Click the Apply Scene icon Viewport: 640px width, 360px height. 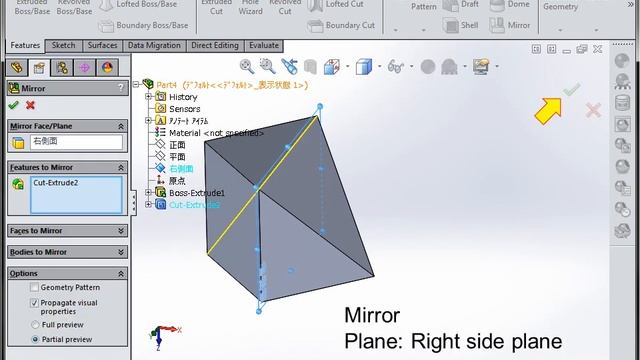pyautogui.click(x=449, y=67)
